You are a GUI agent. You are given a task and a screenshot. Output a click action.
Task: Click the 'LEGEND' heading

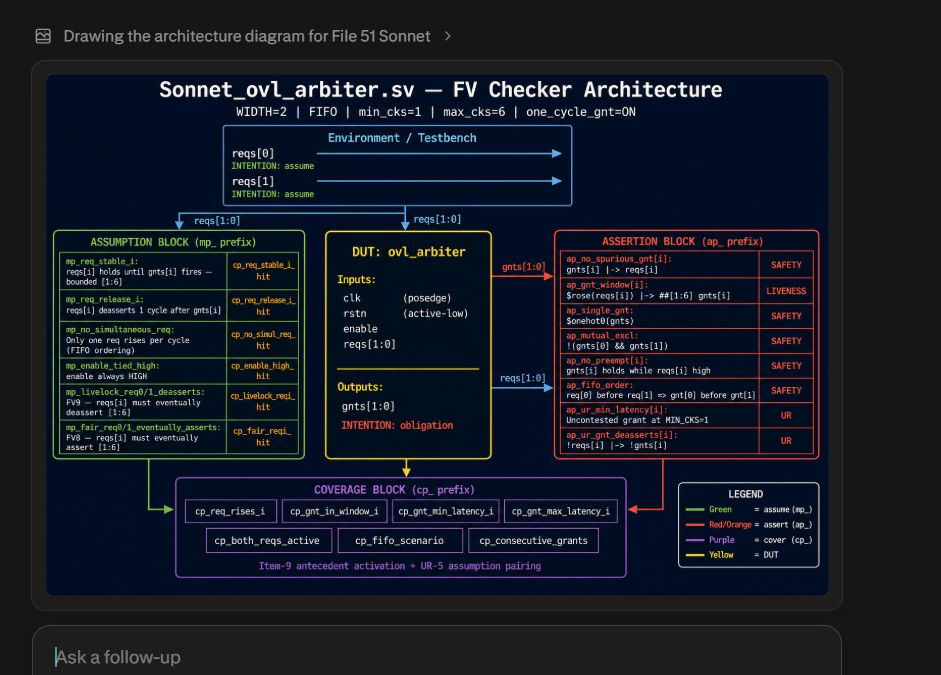(x=745, y=494)
